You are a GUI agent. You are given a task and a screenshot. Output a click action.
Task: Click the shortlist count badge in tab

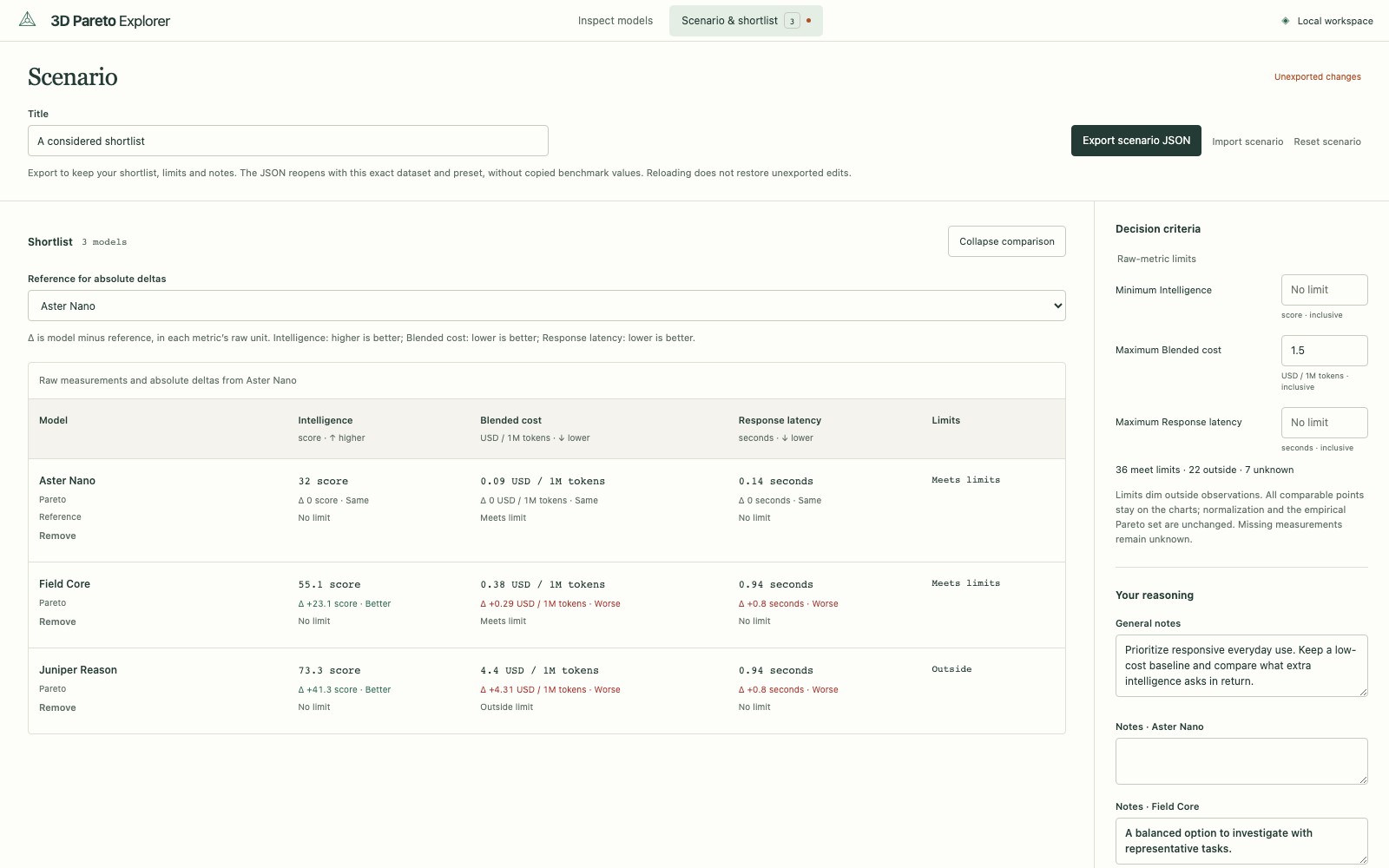[792, 21]
